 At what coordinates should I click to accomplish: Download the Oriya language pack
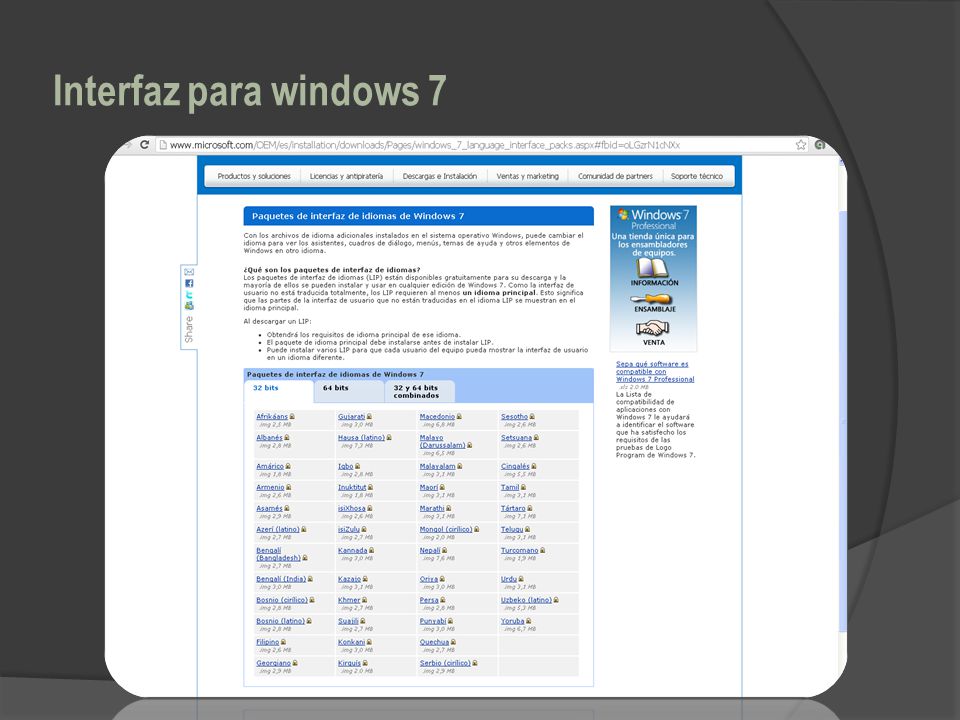pyautogui.click(x=429, y=579)
